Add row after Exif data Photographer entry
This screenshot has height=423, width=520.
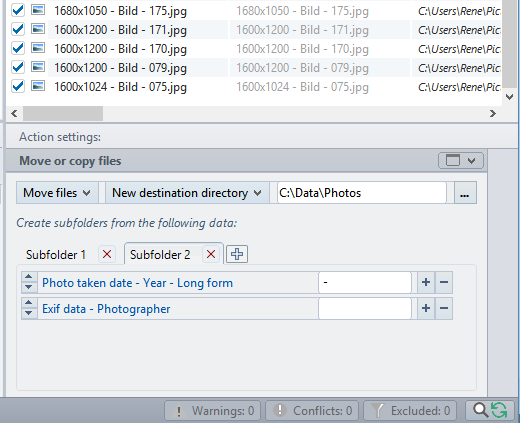[426, 308]
